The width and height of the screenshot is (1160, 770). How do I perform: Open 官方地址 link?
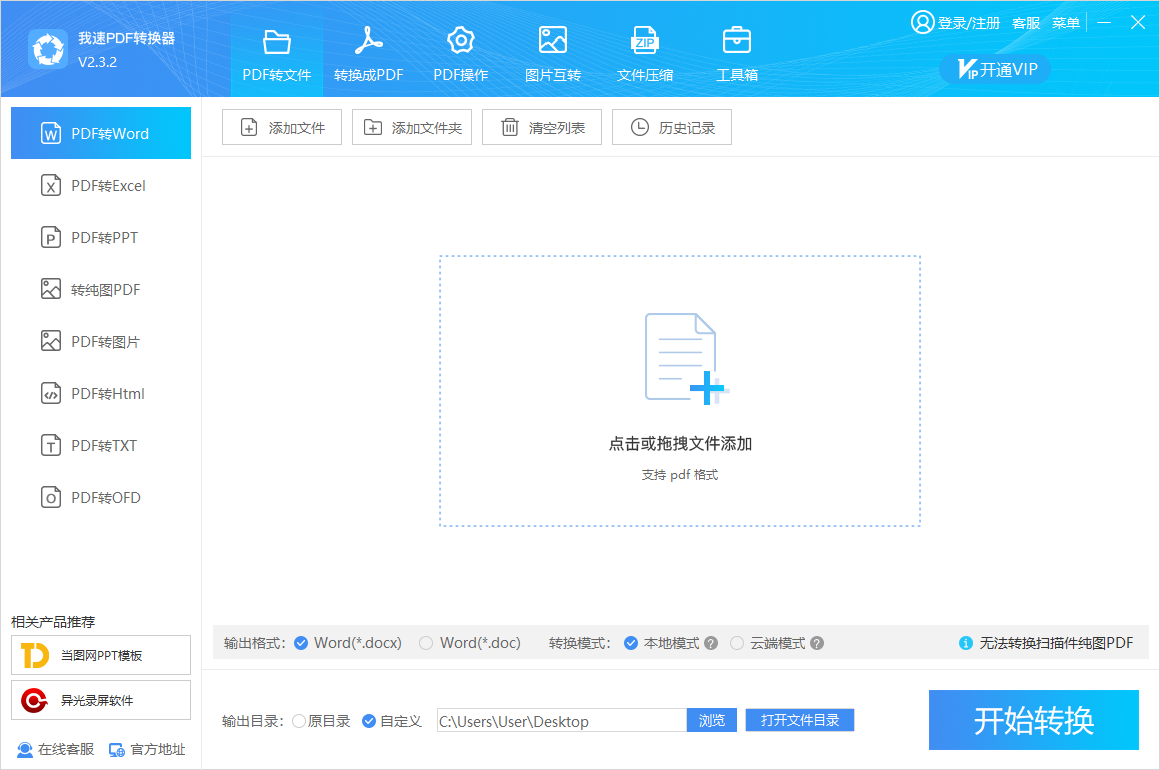point(147,749)
